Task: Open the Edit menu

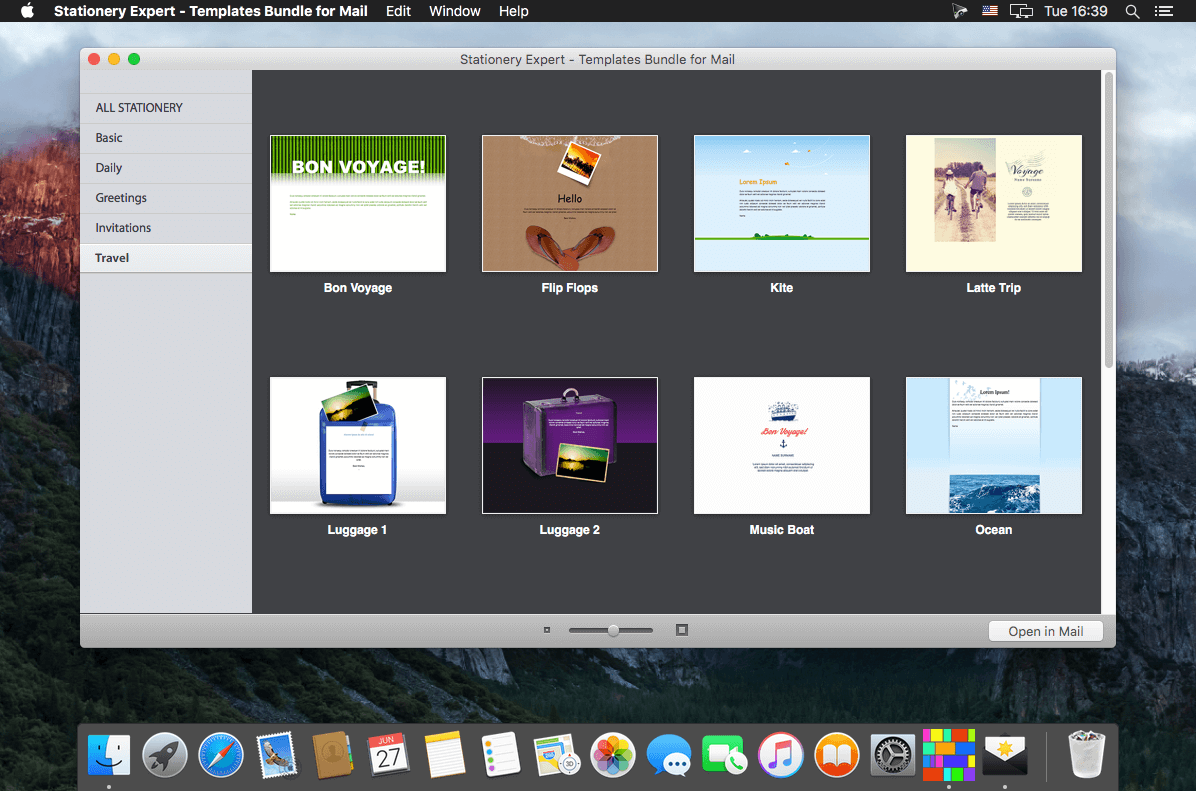Action: tap(398, 11)
